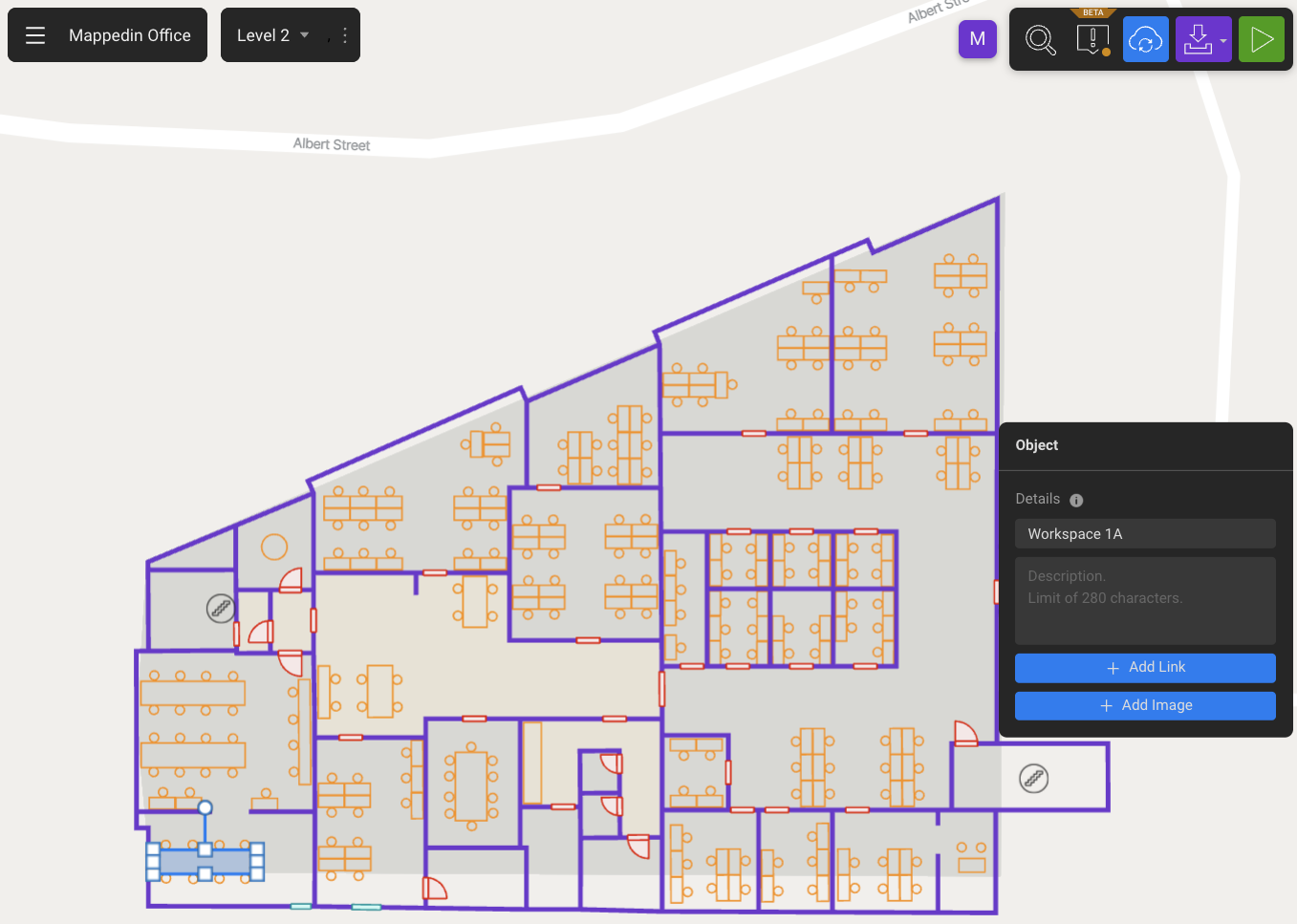The image size is (1297, 924).
Task: Click the Object panel header
Action: coord(1037,445)
